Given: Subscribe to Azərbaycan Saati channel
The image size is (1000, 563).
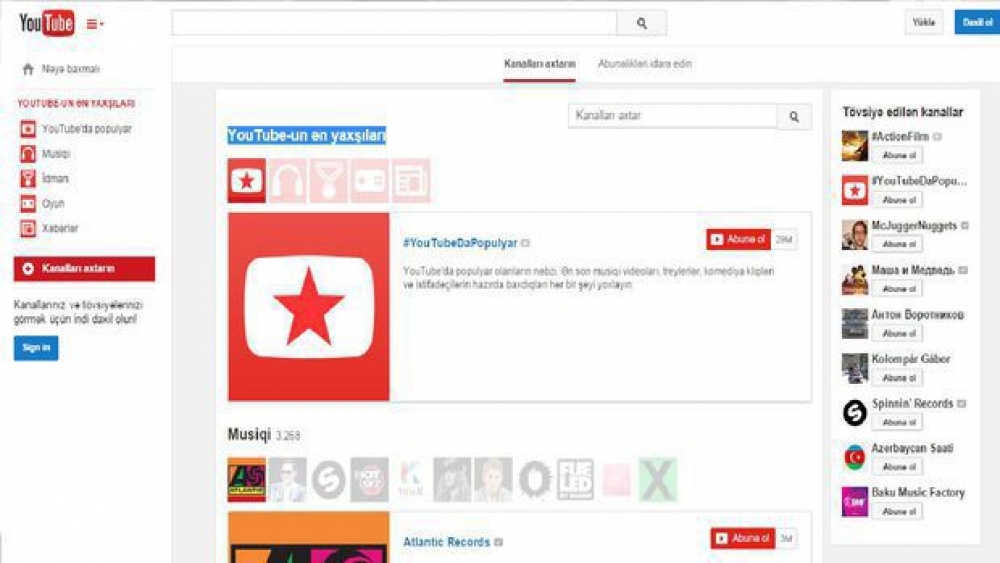Looking at the screenshot, I should [899, 467].
